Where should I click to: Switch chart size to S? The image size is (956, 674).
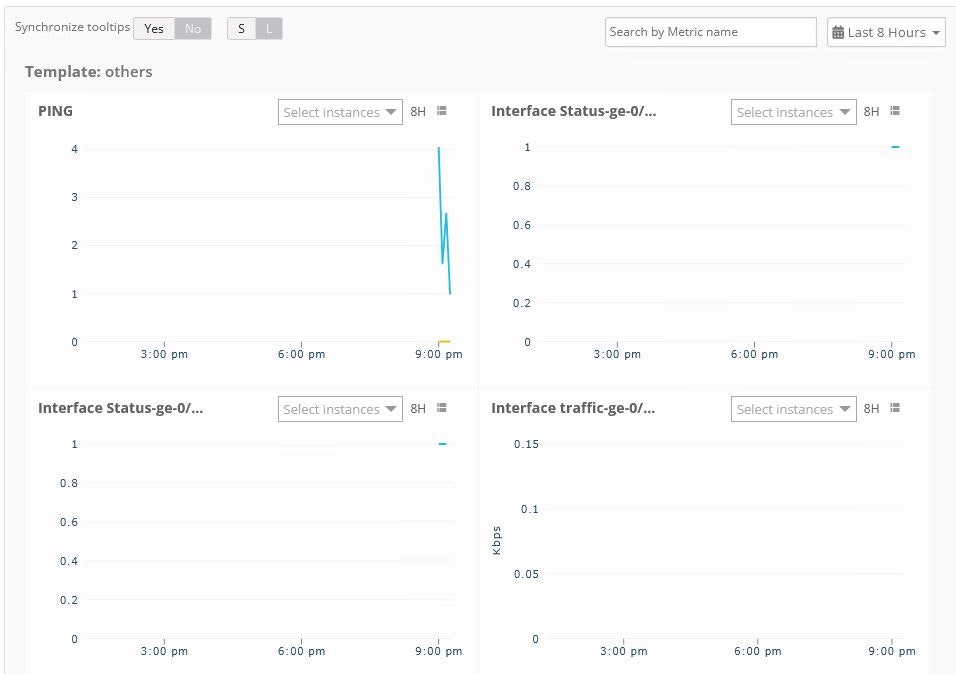point(241,29)
